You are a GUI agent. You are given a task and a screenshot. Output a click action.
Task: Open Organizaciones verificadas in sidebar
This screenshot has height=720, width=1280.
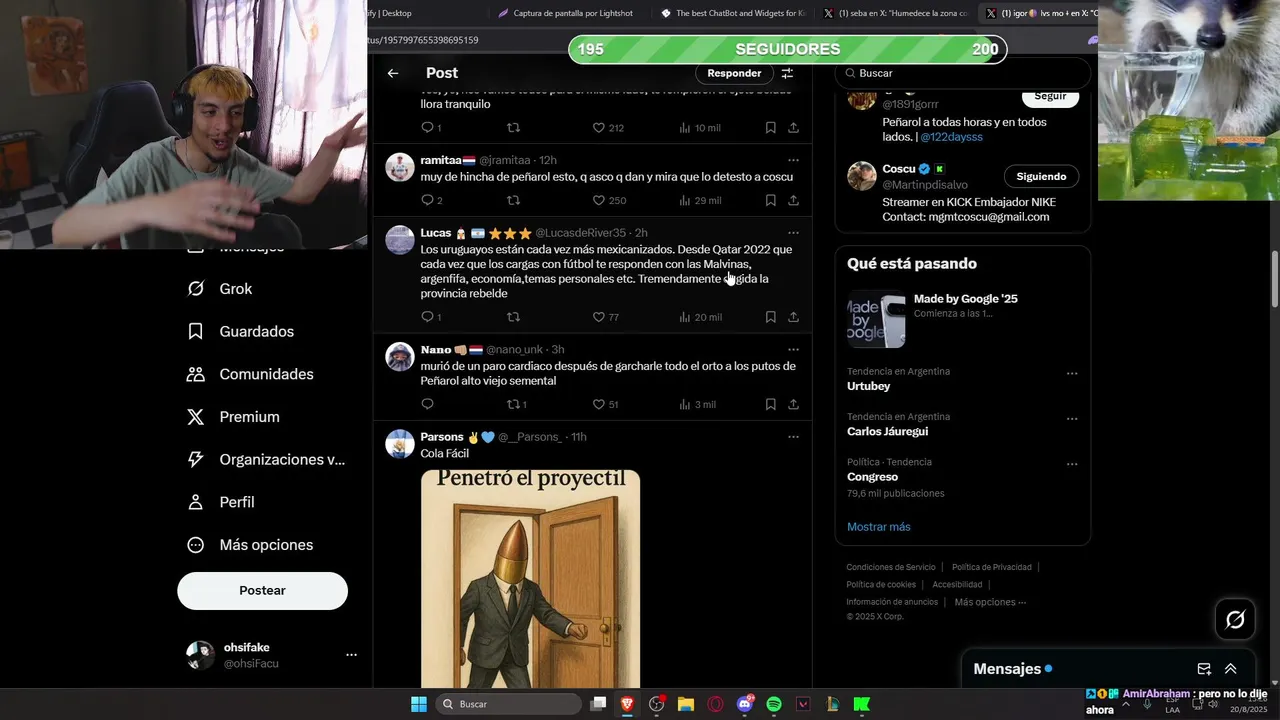[266, 460]
